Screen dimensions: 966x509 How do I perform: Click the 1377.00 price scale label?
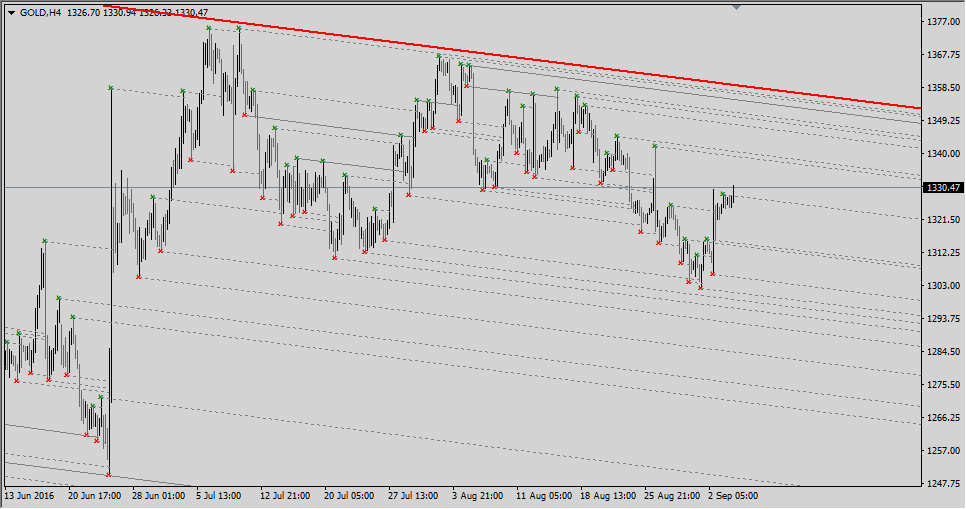[943, 21]
